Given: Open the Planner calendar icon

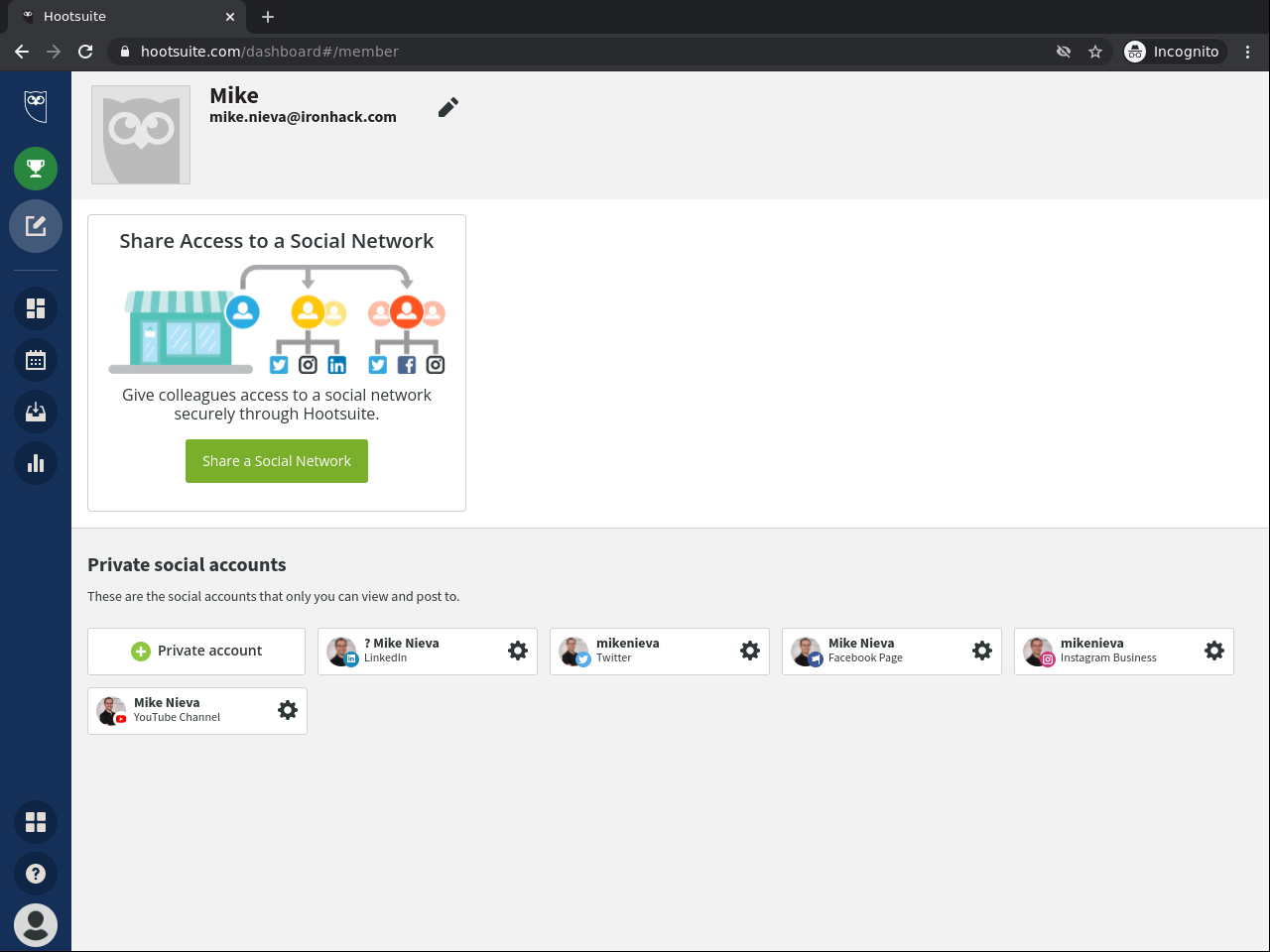Looking at the screenshot, I should [36, 360].
